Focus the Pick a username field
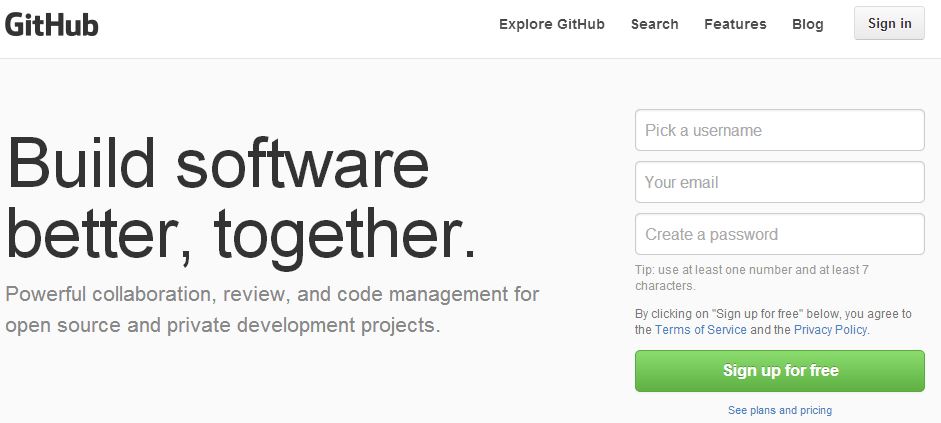Viewport: 941px width, 423px height. point(780,130)
